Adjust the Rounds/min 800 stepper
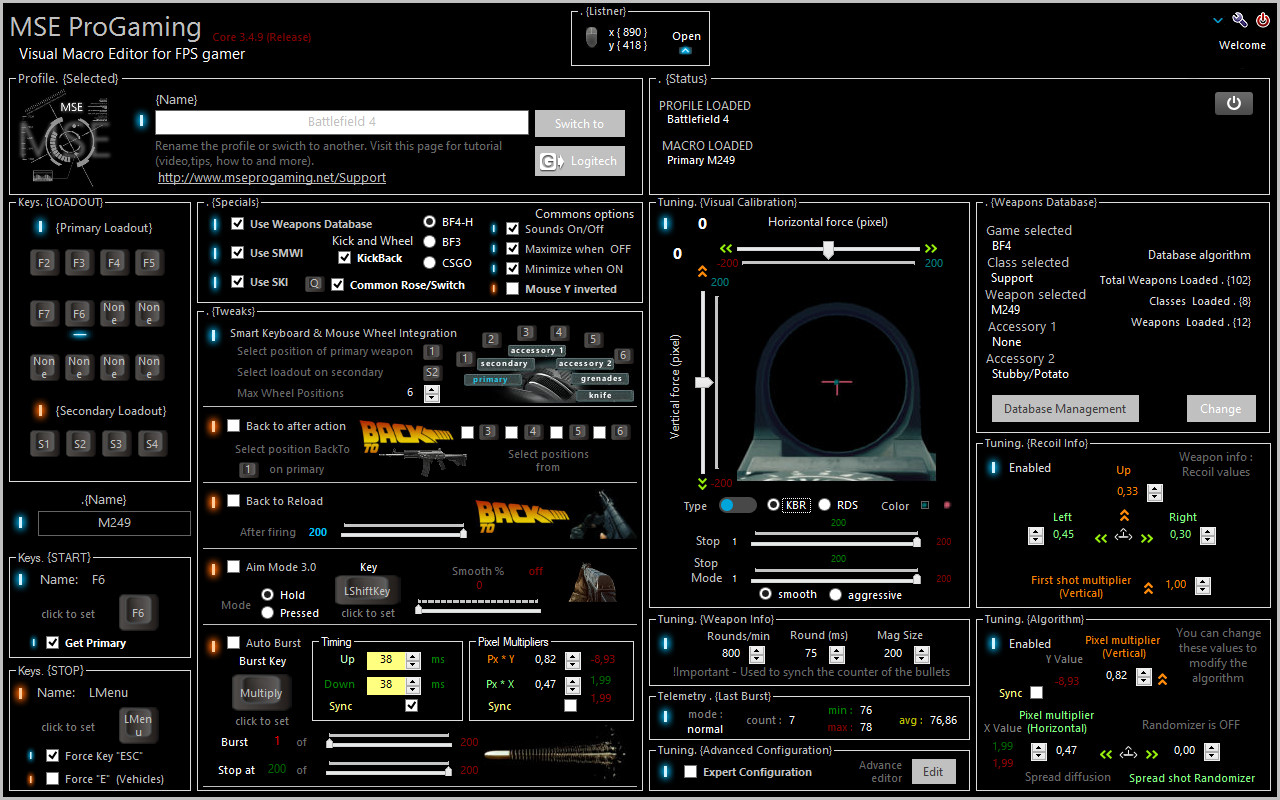Image resolution: width=1280 pixels, height=800 pixels. coord(757,653)
